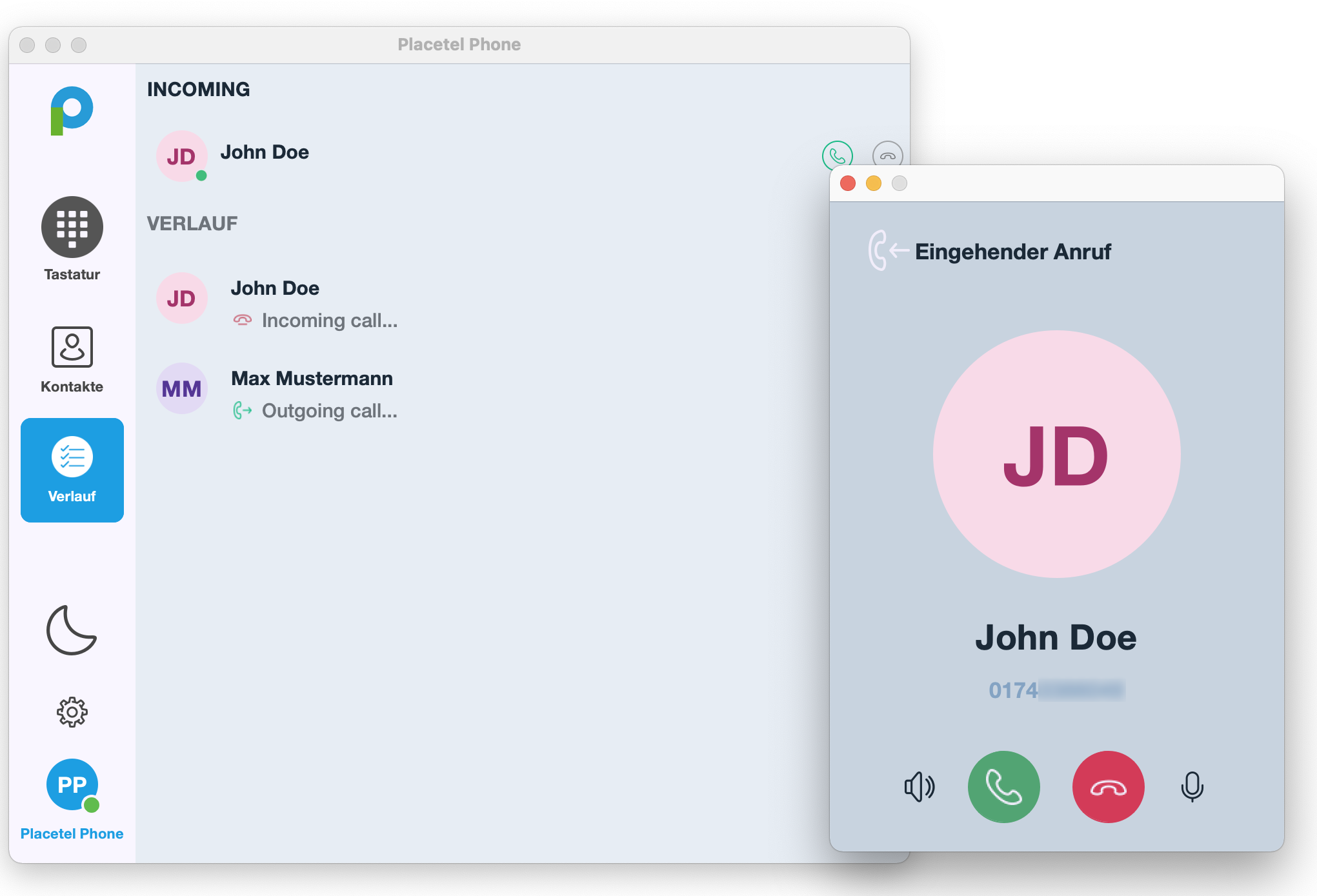Accept call with small green phone icon
The width and height of the screenshot is (1317, 896).
coord(837,155)
